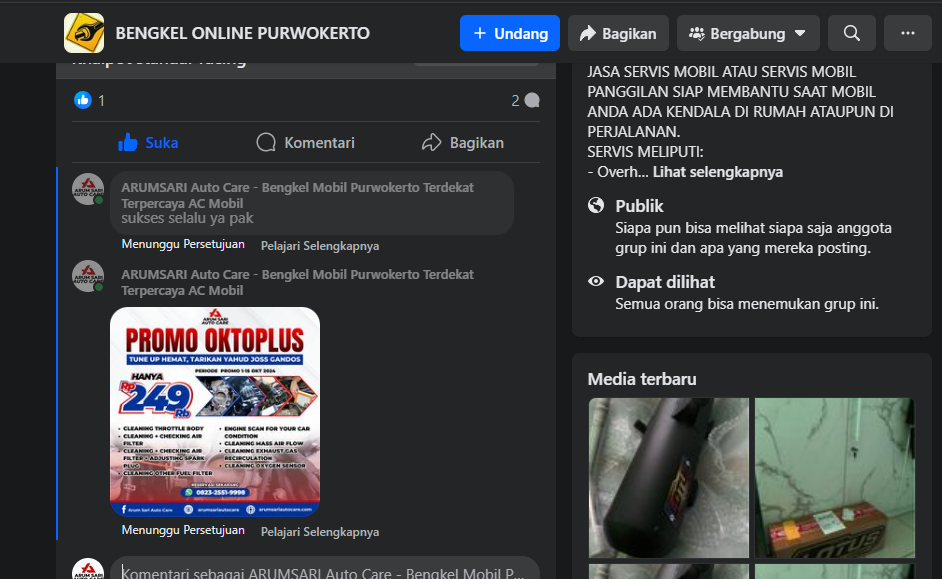Expand description with 'Lihat selengkapnya'
The width and height of the screenshot is (942, 579).
(717, 172)
